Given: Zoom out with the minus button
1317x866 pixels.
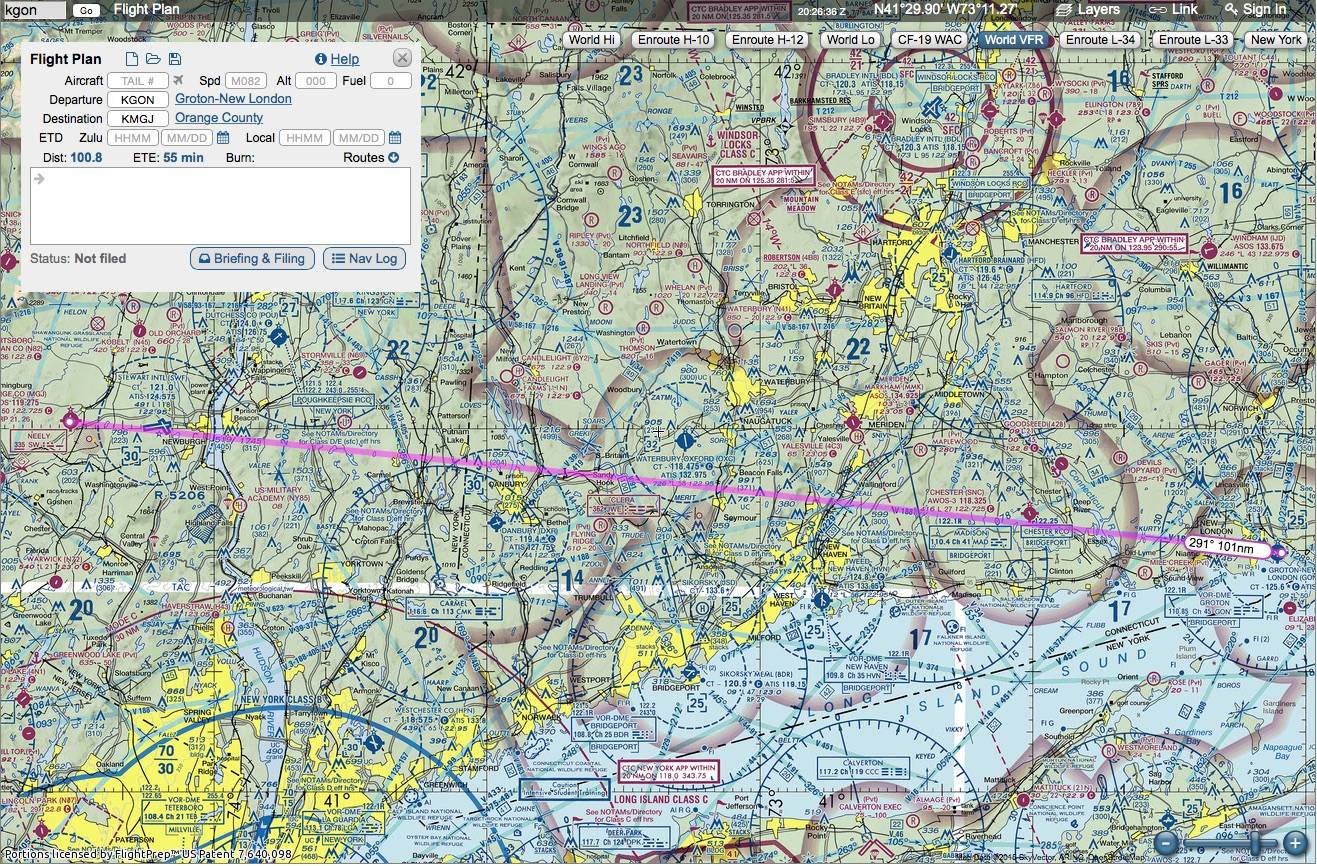Looking at the screenshot, I should click(1166, 843).
